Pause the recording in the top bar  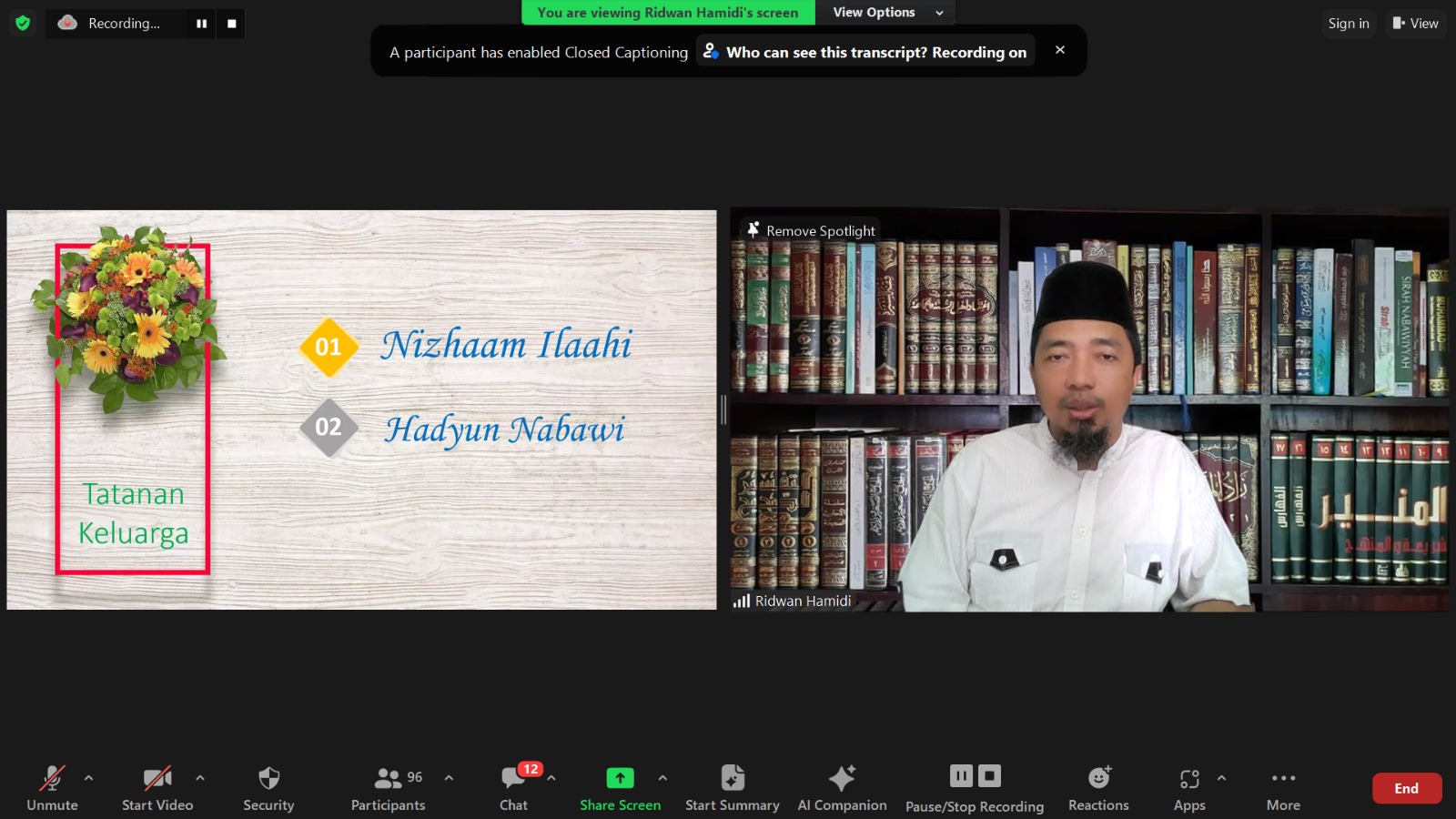201,24
